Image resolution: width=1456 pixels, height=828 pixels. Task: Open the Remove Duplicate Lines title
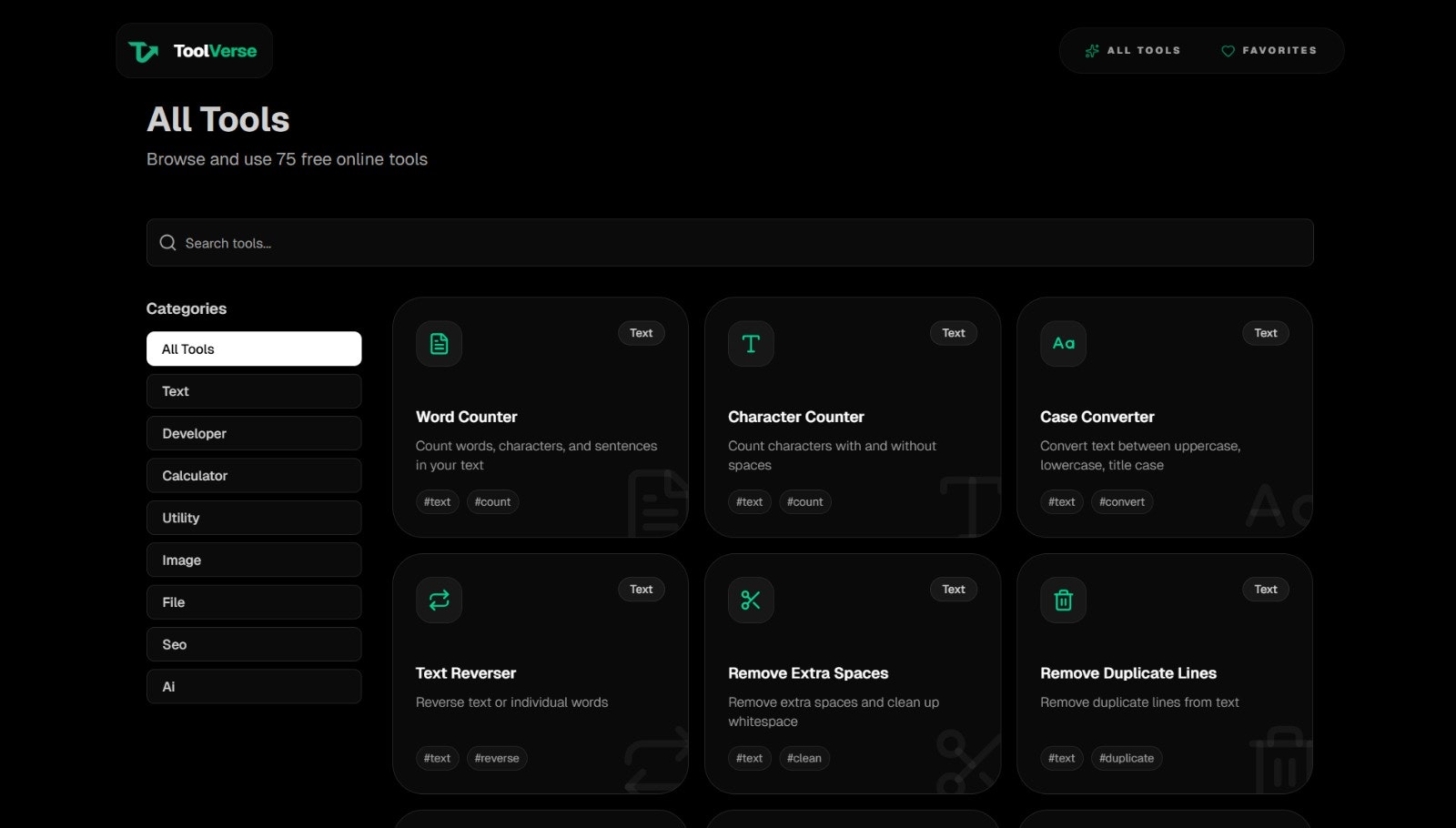tap(1127, 673)
